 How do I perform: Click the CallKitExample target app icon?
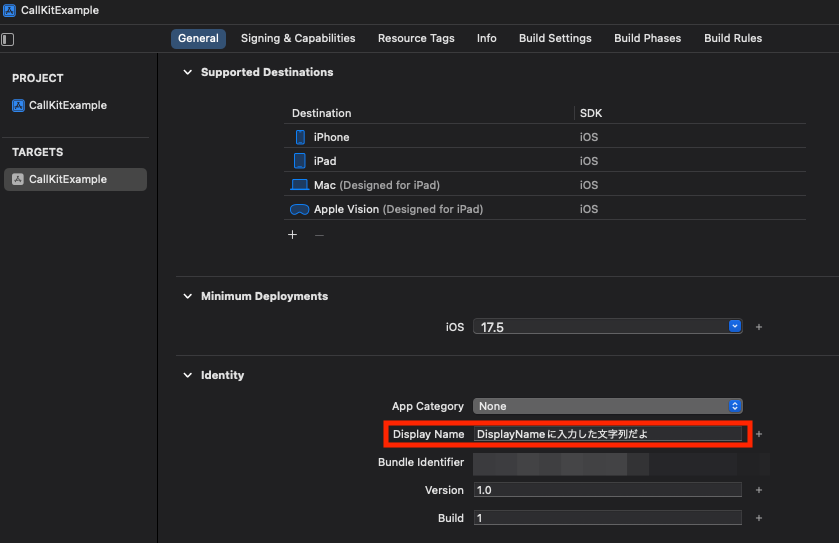tap(18, 179)
